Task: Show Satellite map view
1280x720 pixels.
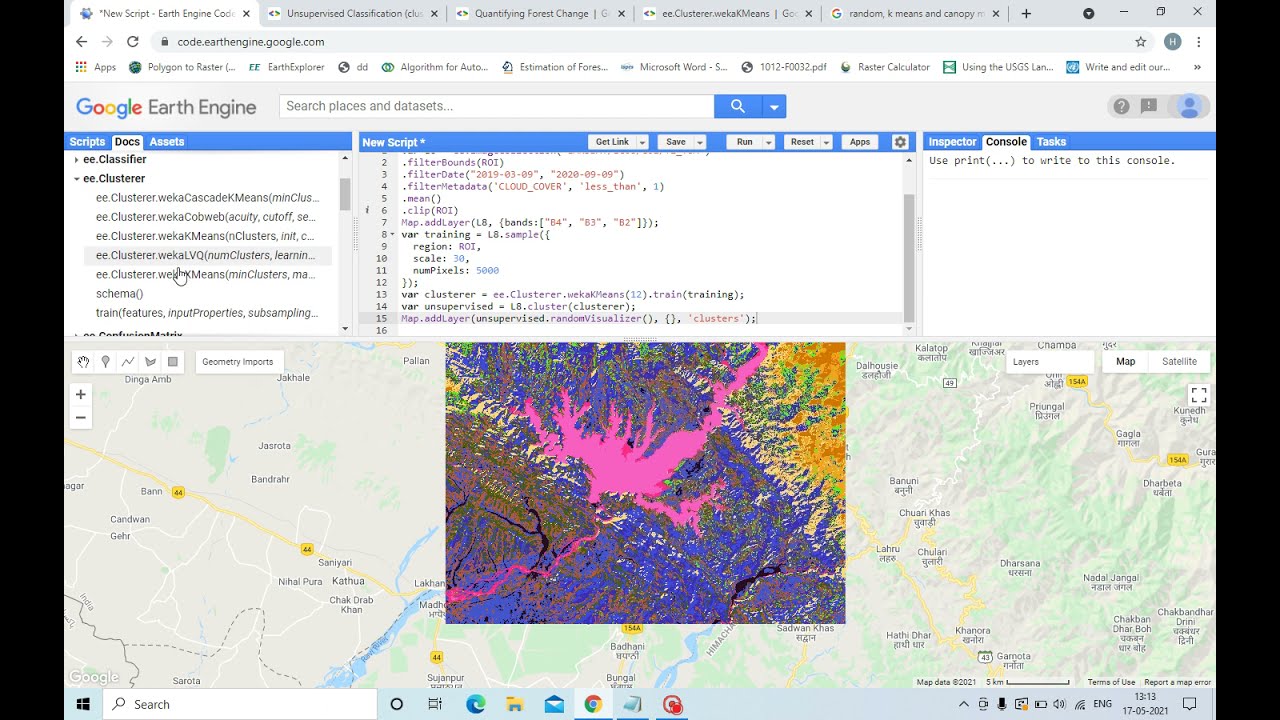Action: 1179,362
